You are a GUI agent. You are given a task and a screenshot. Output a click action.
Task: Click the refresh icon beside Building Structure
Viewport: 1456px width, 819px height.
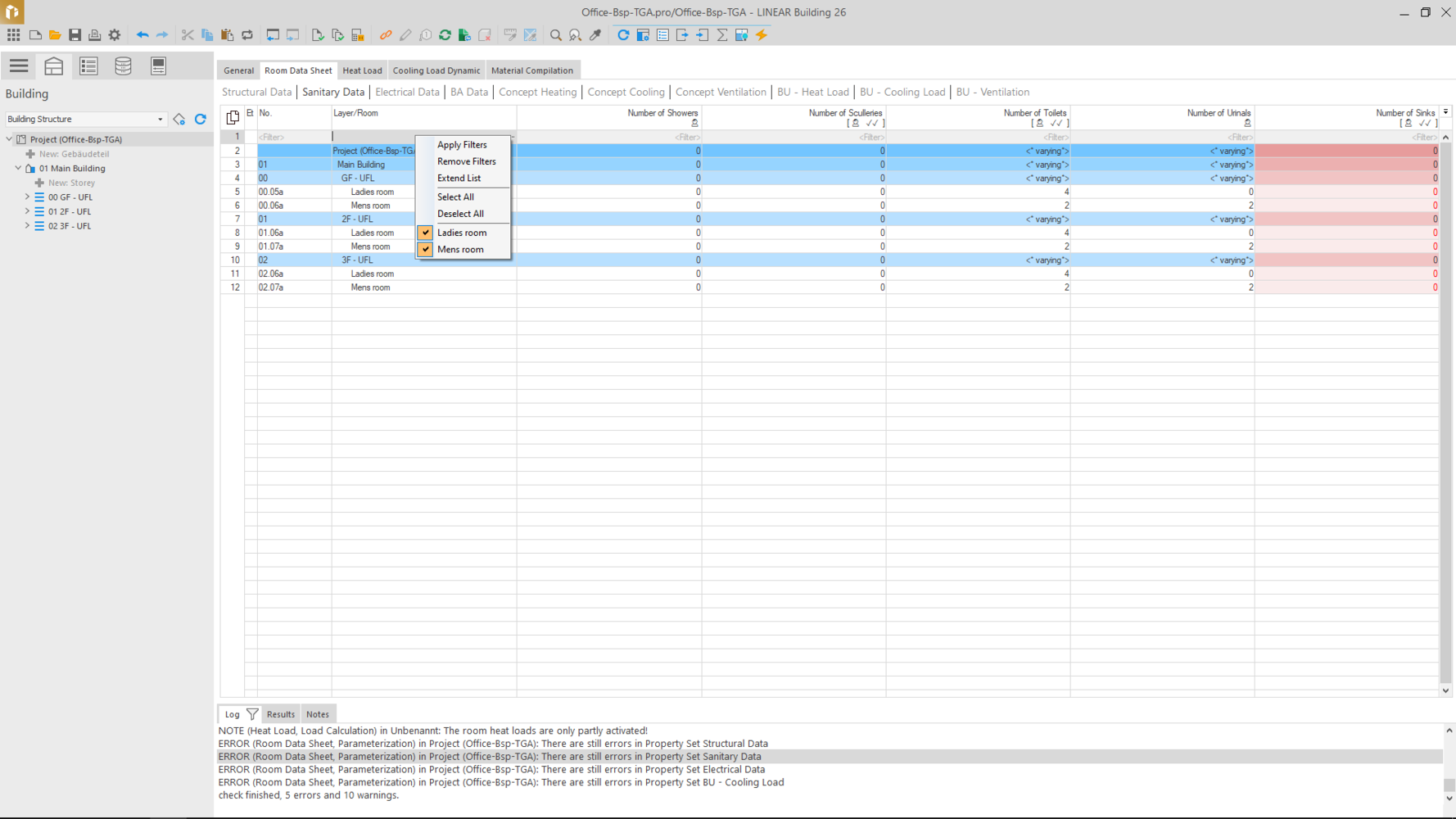pos(201,120)
